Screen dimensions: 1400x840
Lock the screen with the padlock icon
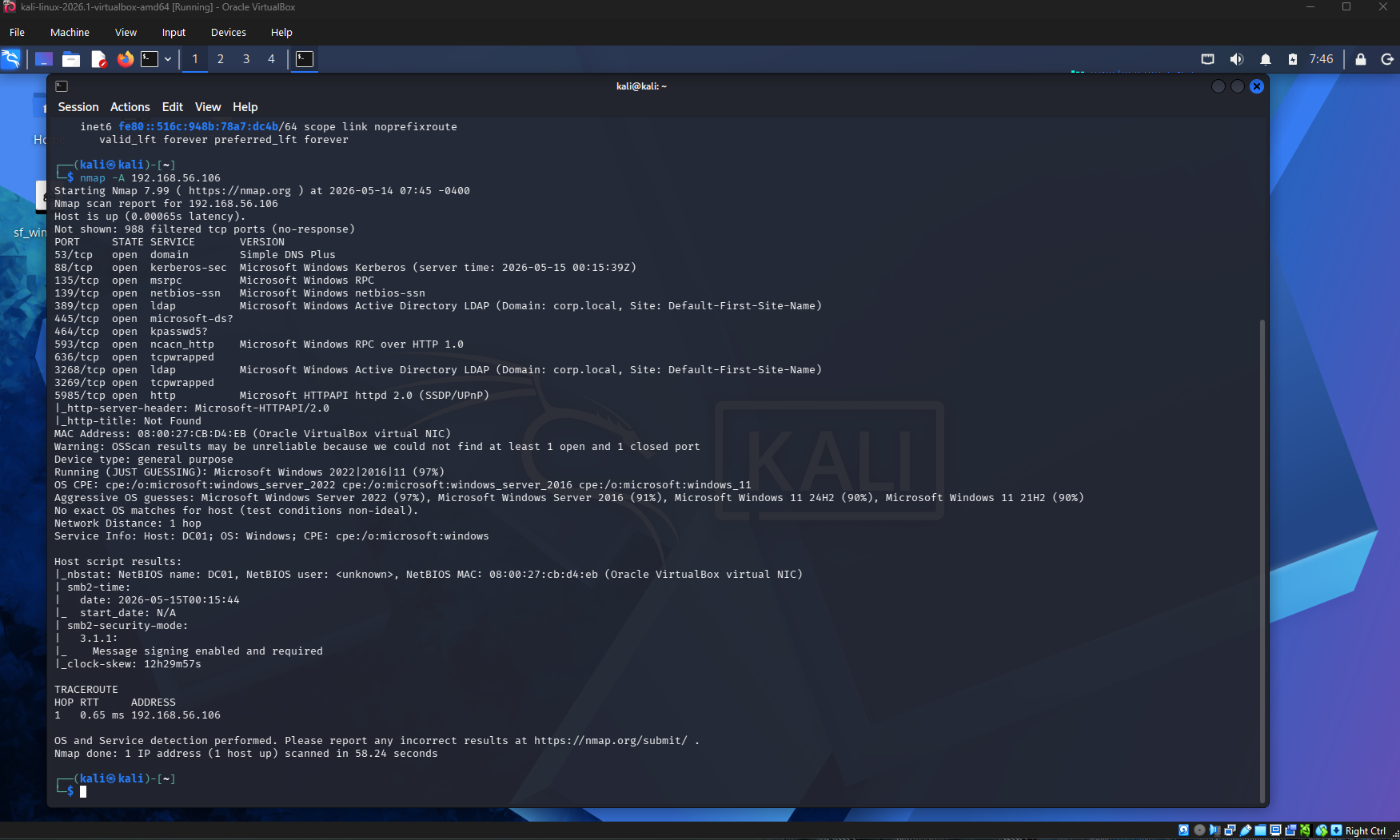pyautogui.click(x=1360, y=59)
